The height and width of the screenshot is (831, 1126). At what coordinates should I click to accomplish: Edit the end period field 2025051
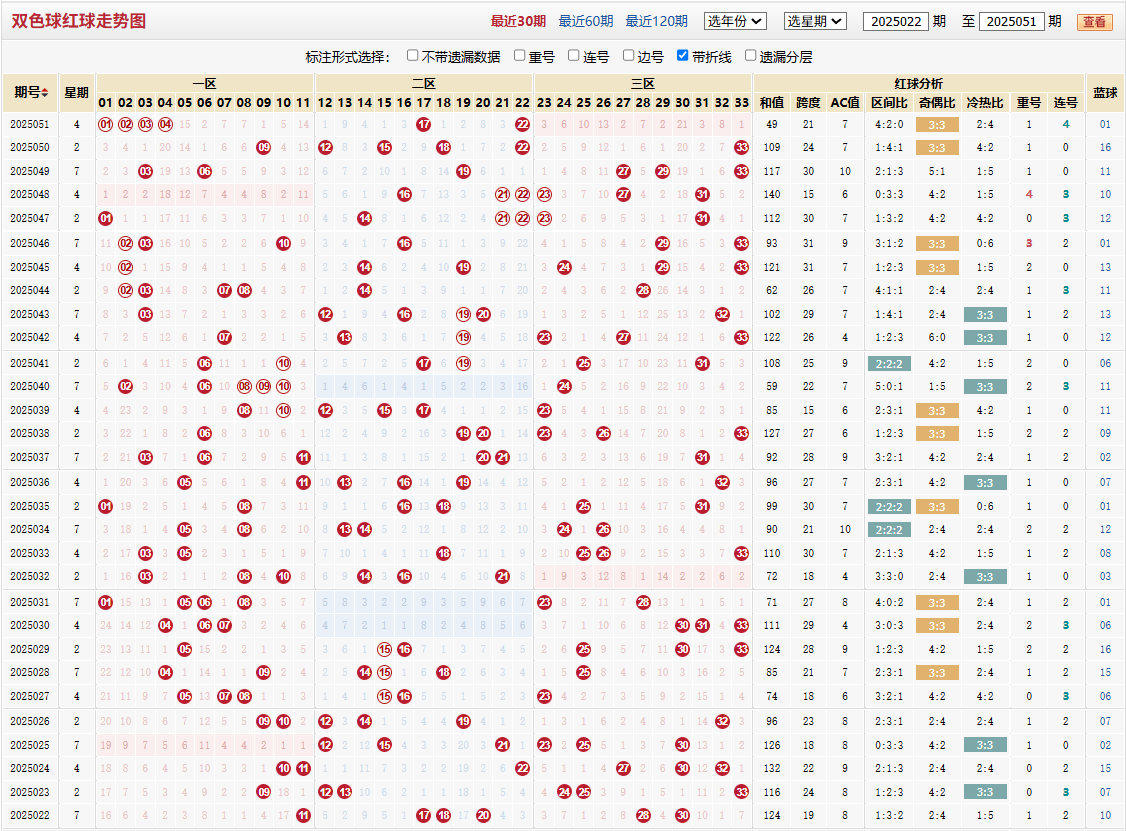1011,22
